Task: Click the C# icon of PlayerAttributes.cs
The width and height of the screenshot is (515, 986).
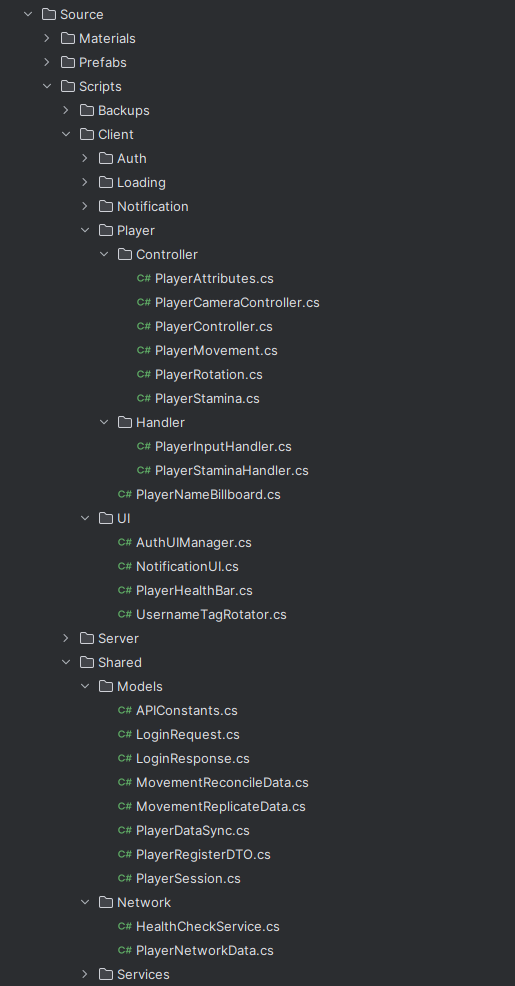Action: coord(143,278)
